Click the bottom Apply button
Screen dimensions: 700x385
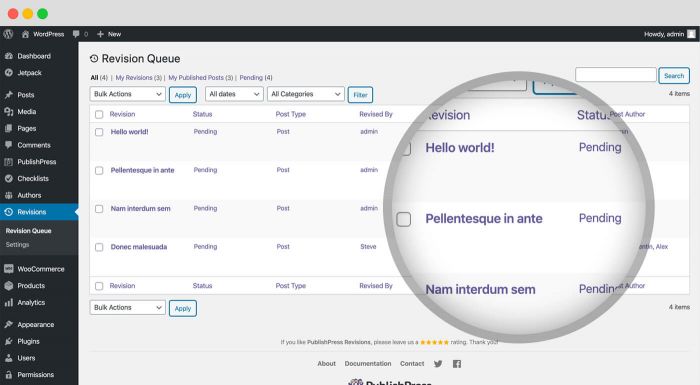(x=183, y=308)
